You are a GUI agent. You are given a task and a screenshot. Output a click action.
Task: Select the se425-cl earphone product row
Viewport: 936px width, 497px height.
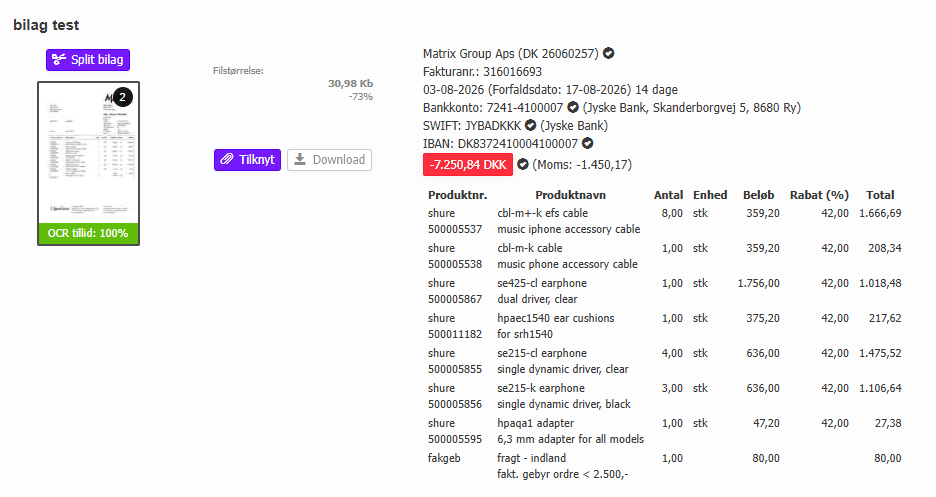(664, 291)
